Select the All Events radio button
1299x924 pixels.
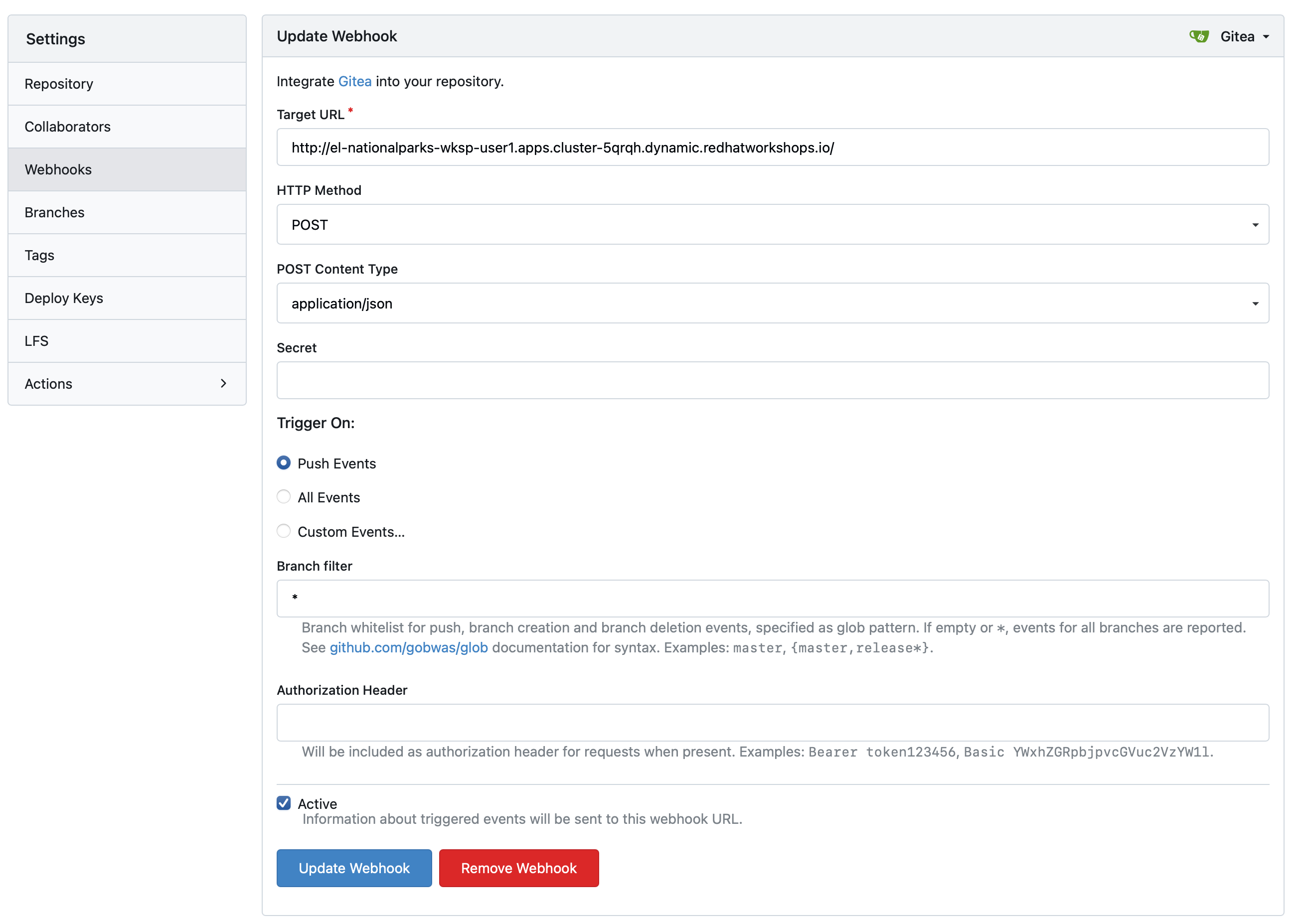click(283, 497)
